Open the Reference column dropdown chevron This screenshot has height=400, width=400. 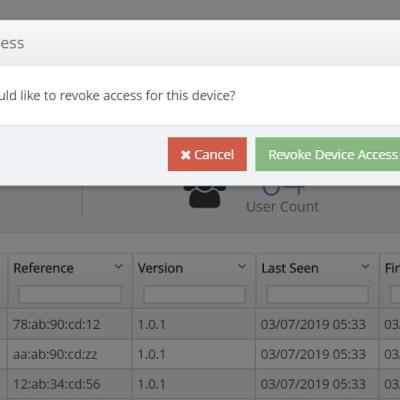click(x=119, y=267)
